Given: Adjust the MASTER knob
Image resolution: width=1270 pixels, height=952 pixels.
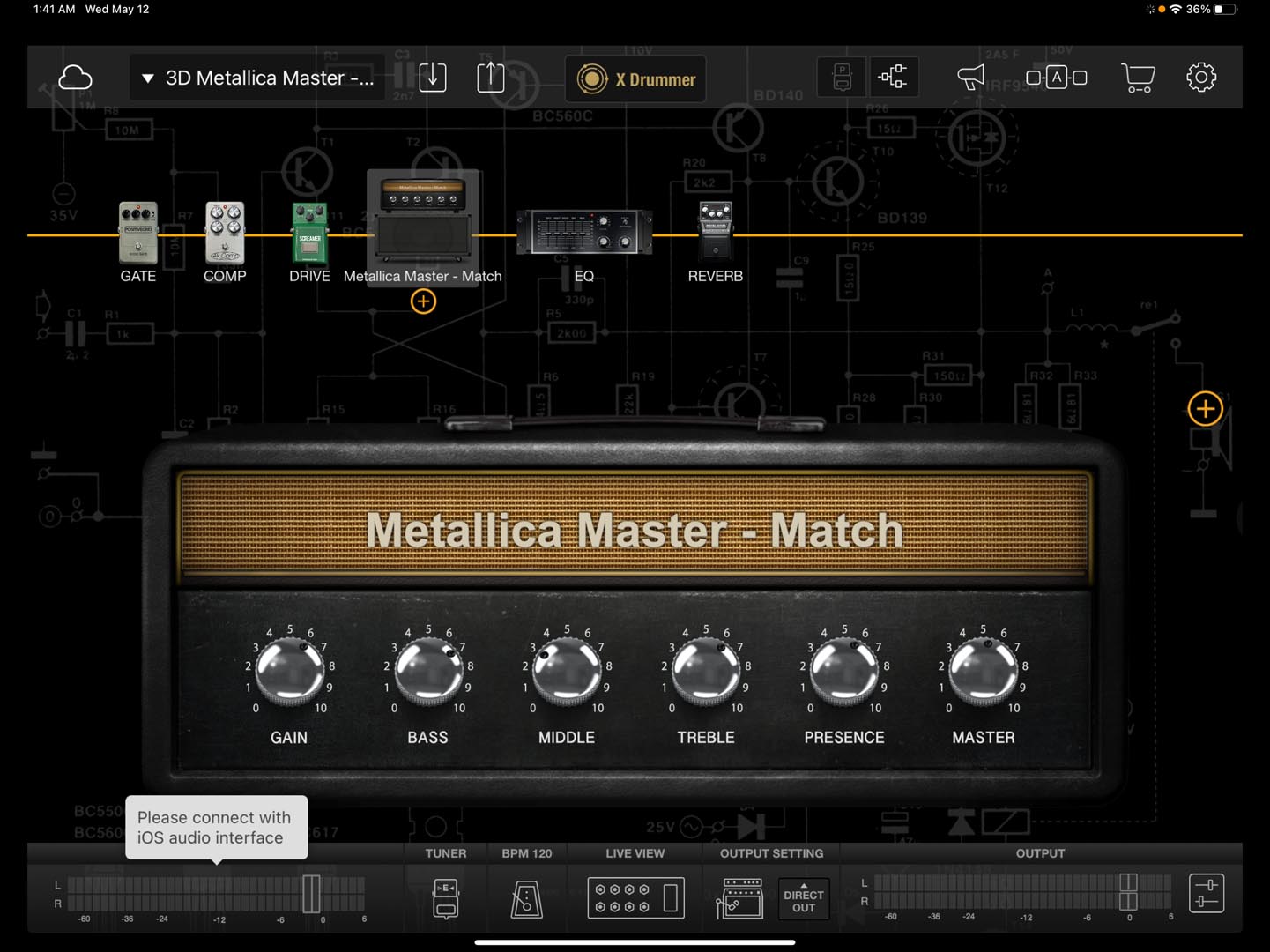Looking at the screenshot, I should coord(984,670).
